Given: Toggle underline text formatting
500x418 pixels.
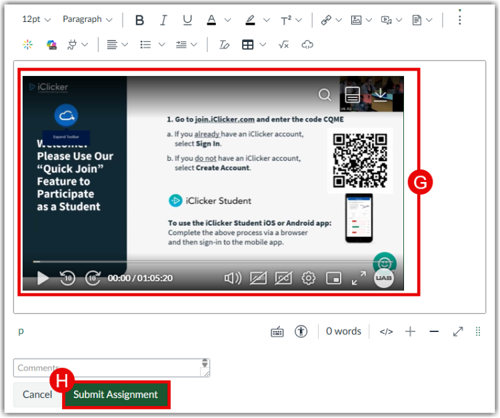Looking at the screenshot, I should pos(187,20).
